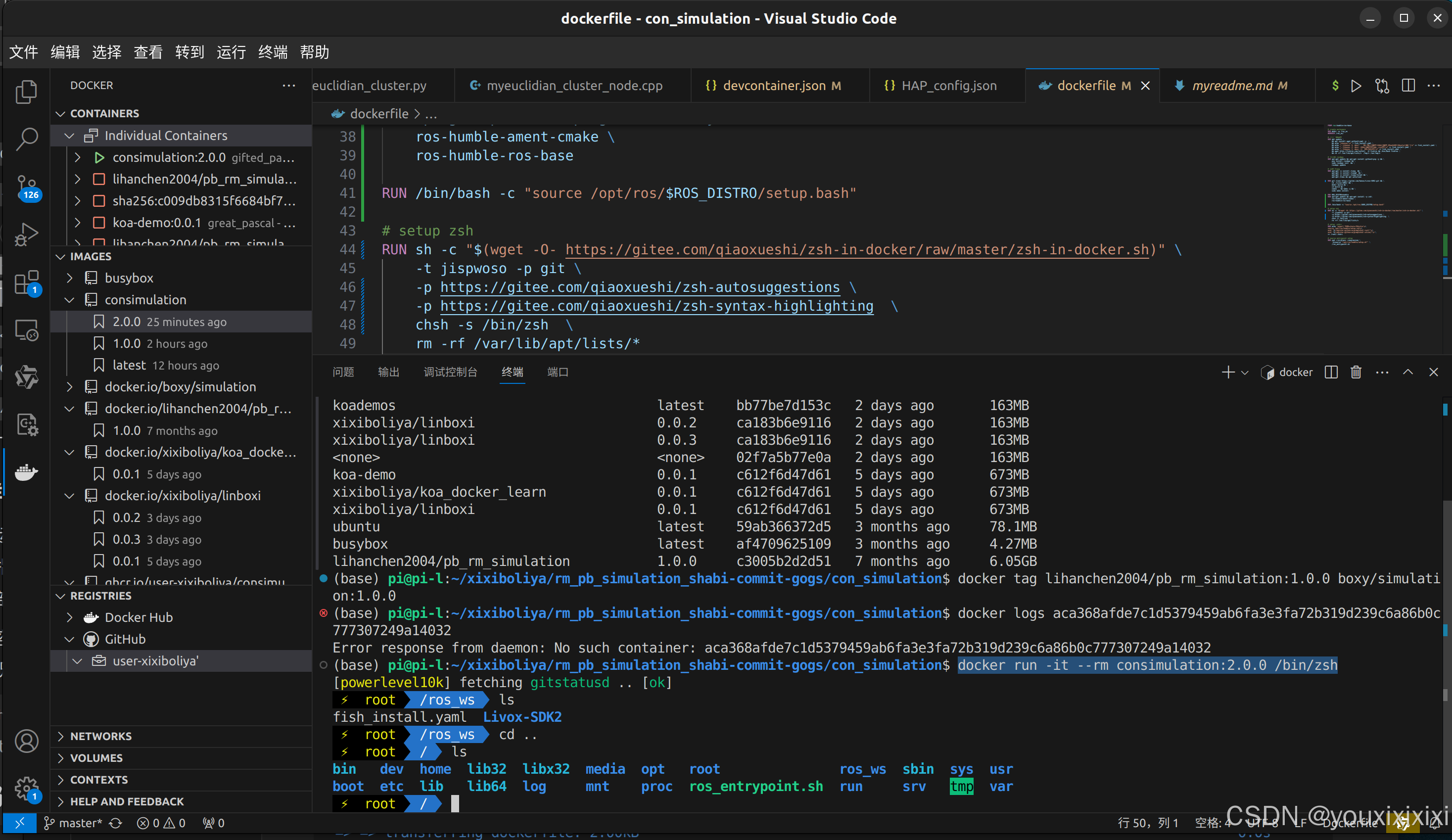Open the zsh-autosuggestions gitee link
The height and width of the screenshot is (840, 1452).
pos(640,287)
